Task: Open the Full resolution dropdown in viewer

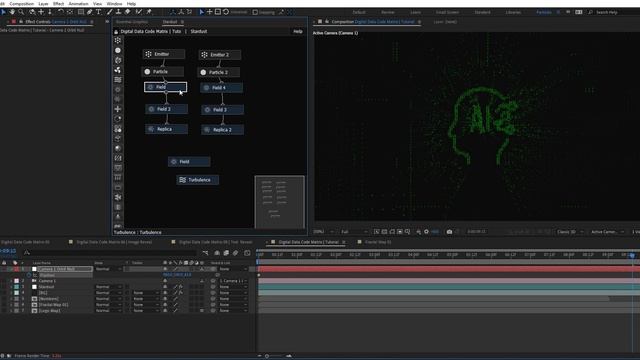Action: click(x=354, y=232)
